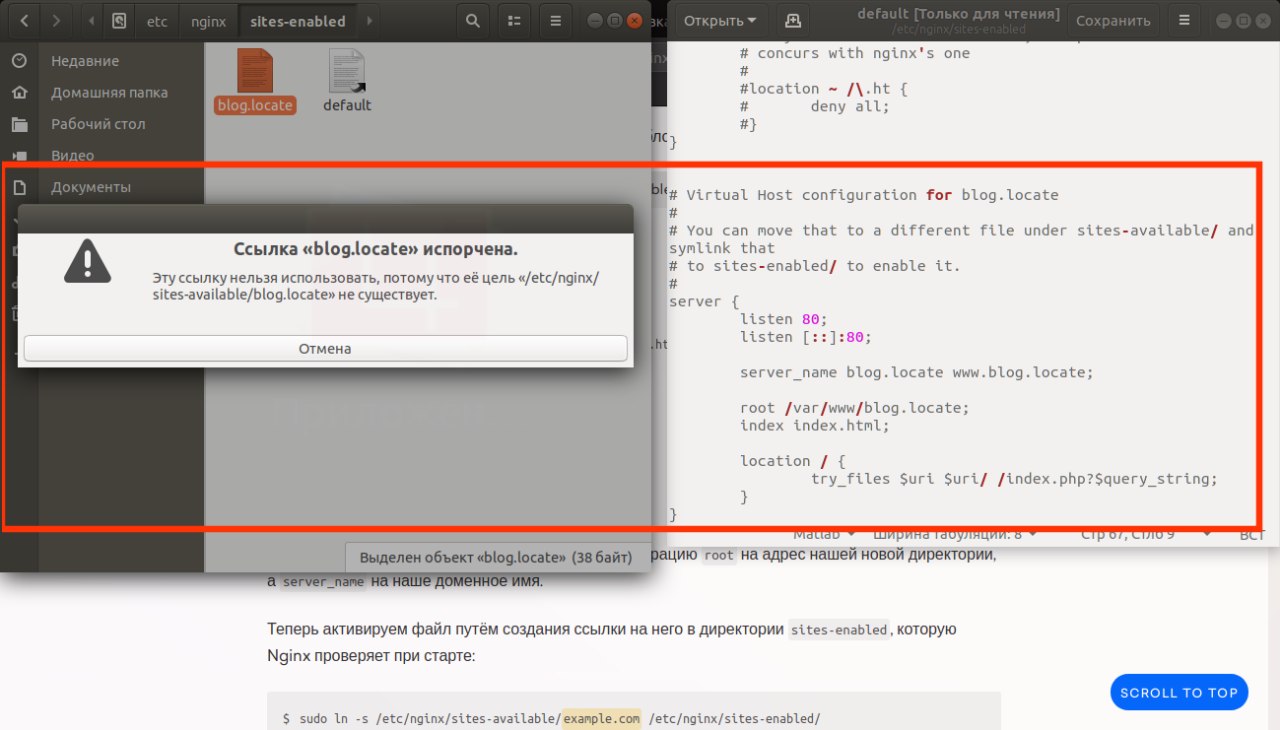
Task: Open 'Недавние' in the sidebar
Action: (85, 61)
